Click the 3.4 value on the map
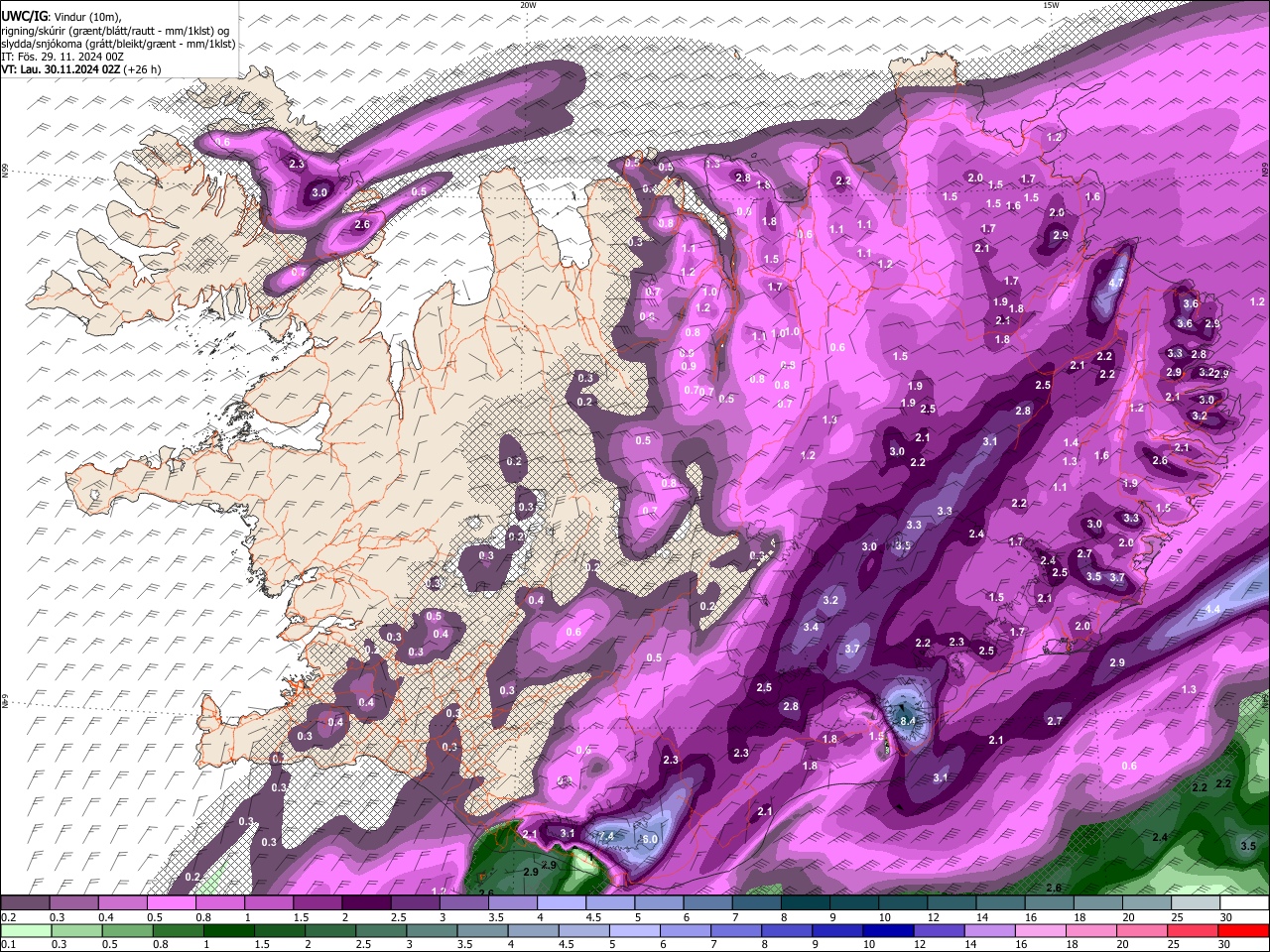Viewport: 1270px width, 952px height. [x=811, y=627]
